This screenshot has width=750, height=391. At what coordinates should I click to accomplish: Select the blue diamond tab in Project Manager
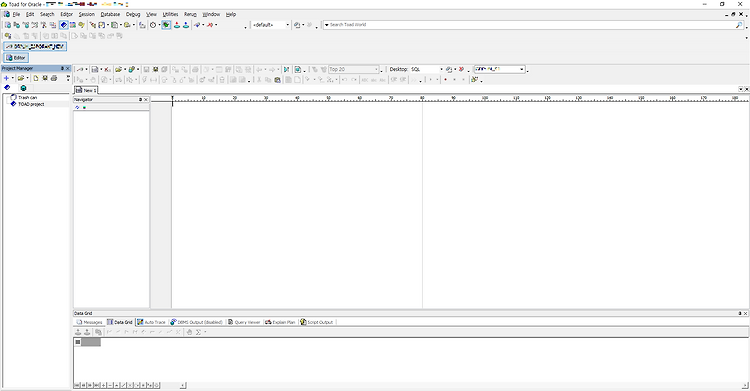7,88
